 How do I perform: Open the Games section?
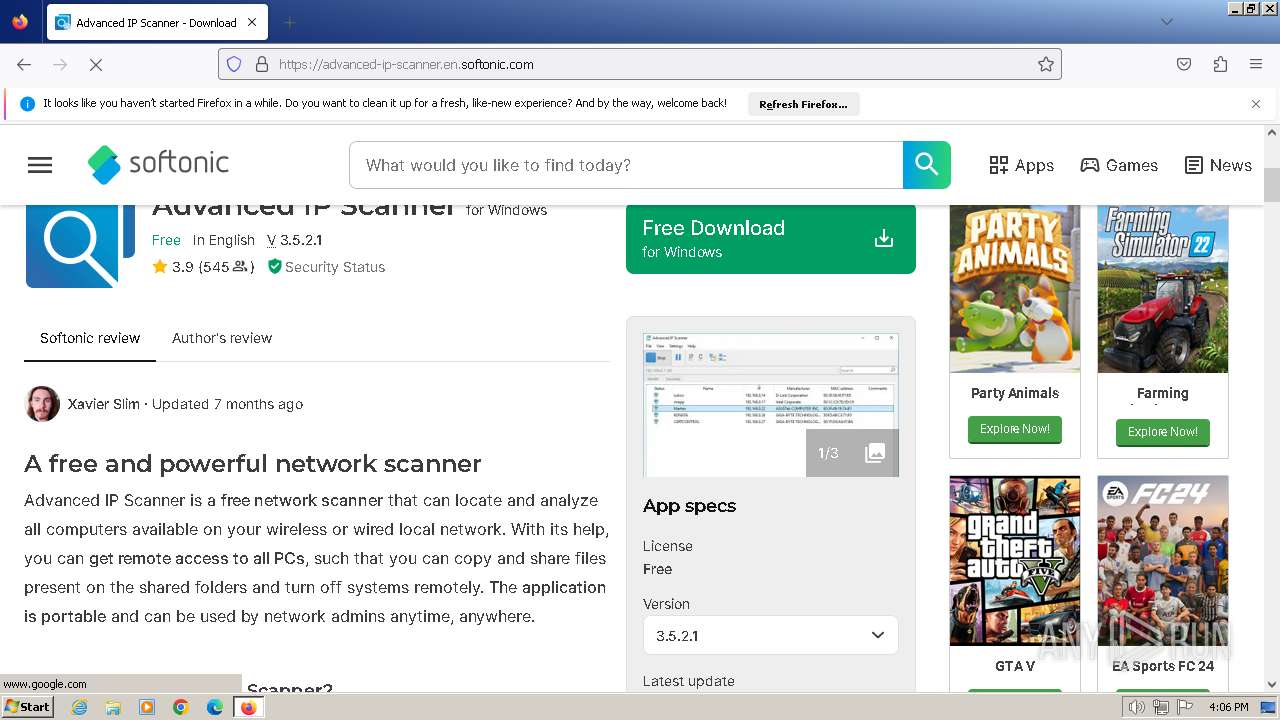pos(1119,165)
